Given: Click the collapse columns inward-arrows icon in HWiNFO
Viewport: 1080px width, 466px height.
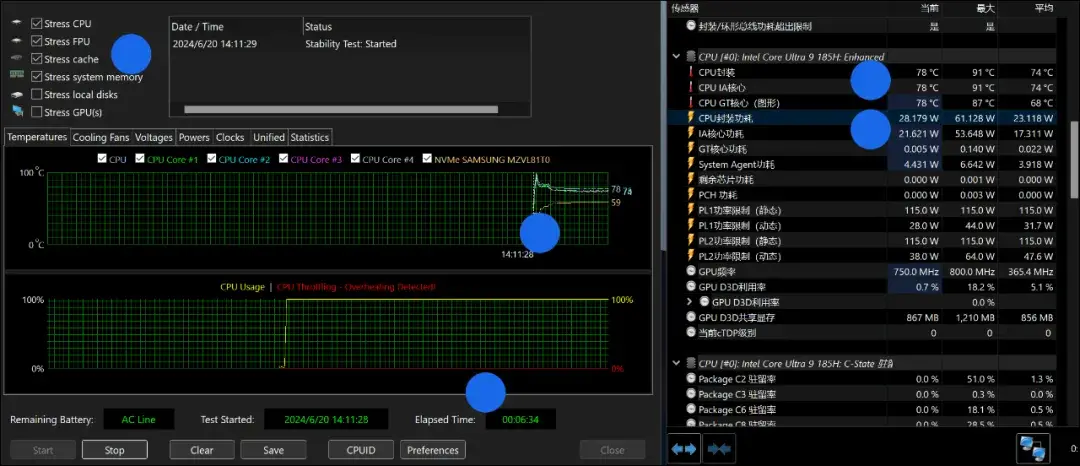Looking at the screenshot, I should 719,449.
